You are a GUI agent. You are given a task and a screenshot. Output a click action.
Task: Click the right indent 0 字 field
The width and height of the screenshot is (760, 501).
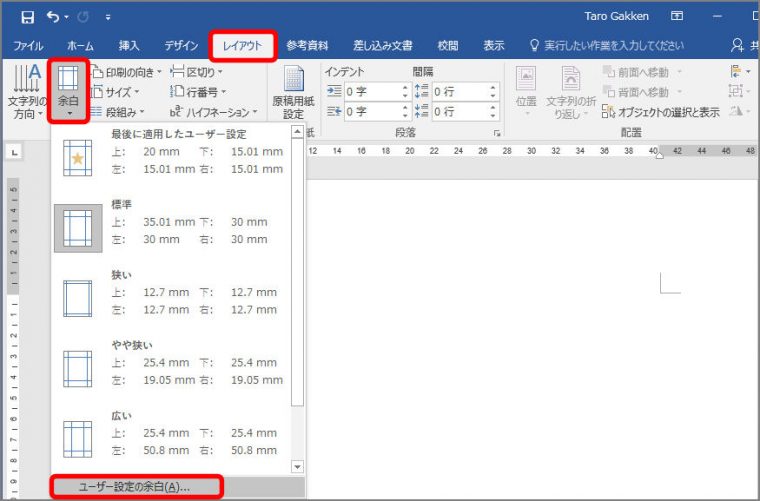(x=372, y=111)
